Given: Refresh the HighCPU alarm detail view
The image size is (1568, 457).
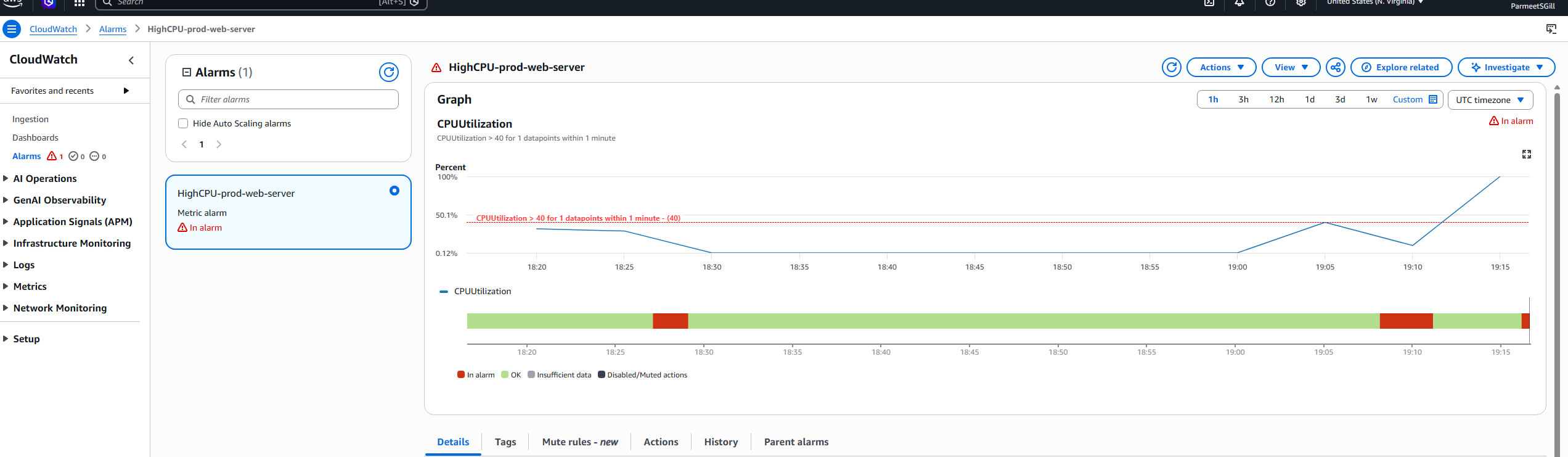Looking at the screenshot, I should pyautogui.click(x=1171, y=67).
